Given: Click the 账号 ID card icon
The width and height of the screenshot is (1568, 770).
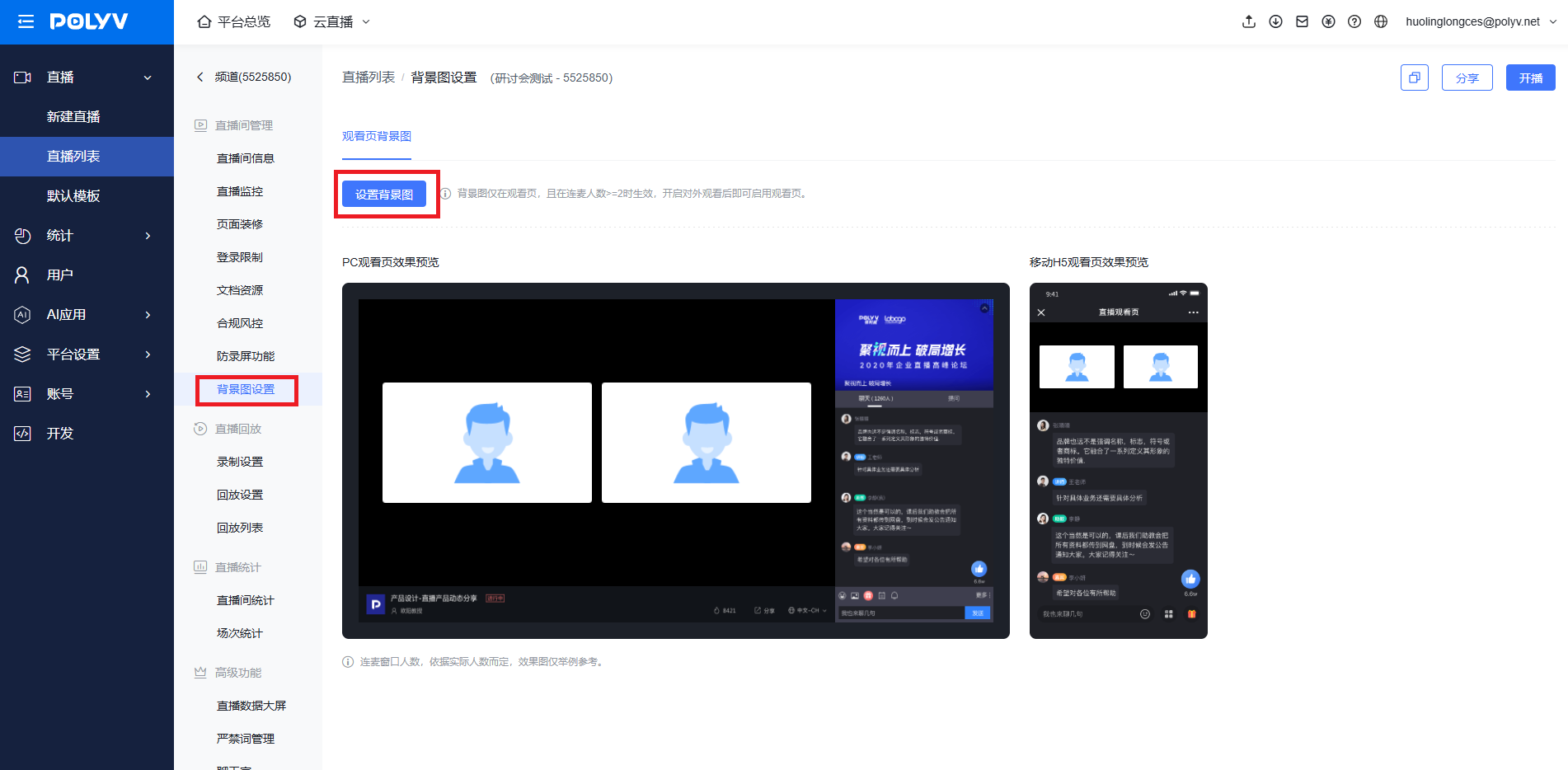Looking at the screenshot, I should [22, 394].
